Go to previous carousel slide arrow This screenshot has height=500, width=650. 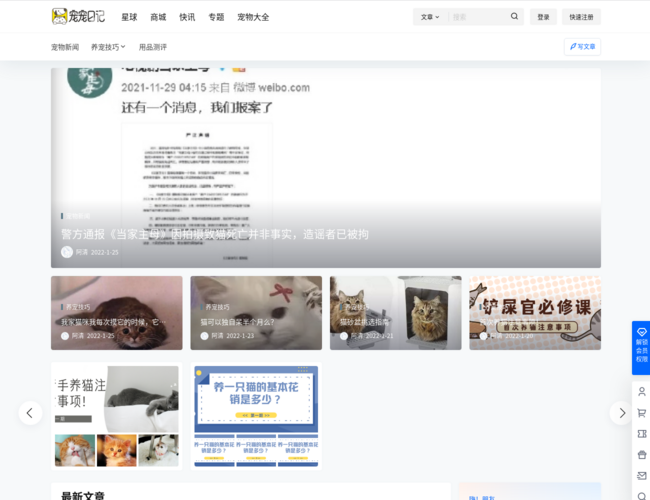(x=30, y=413)
